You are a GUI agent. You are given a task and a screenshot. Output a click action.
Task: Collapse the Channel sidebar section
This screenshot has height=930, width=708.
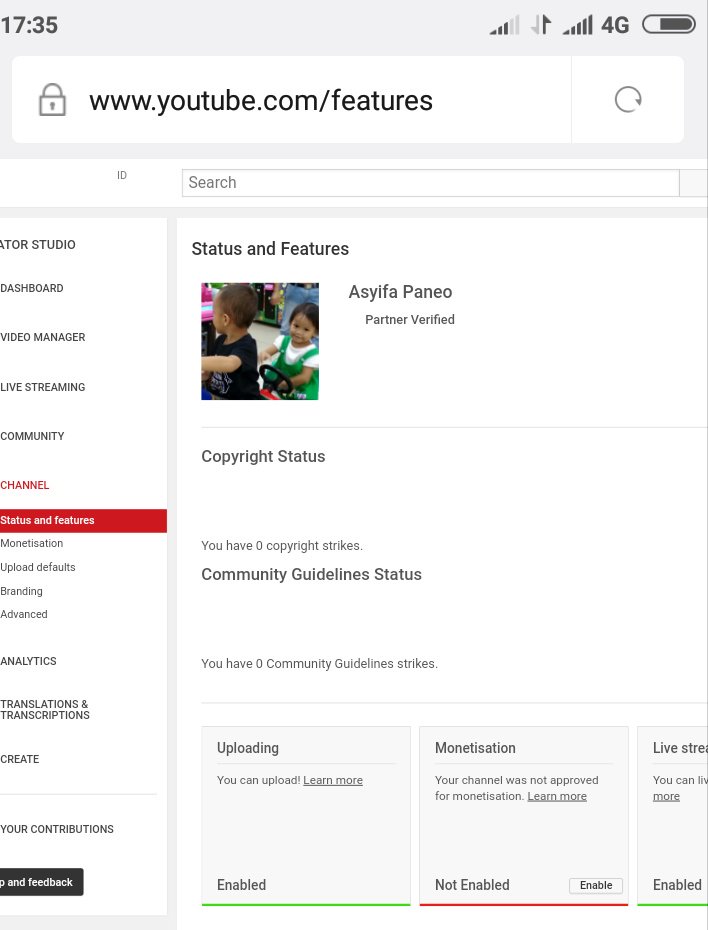click(x=24, y=485)
